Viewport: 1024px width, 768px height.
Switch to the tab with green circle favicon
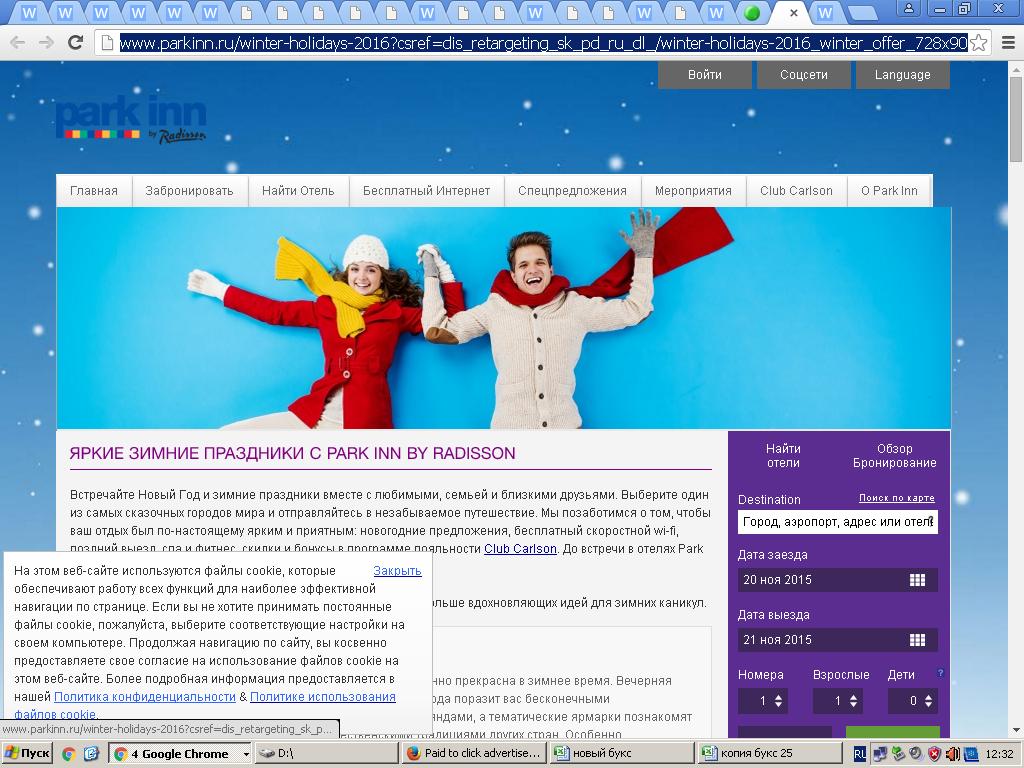752,13
